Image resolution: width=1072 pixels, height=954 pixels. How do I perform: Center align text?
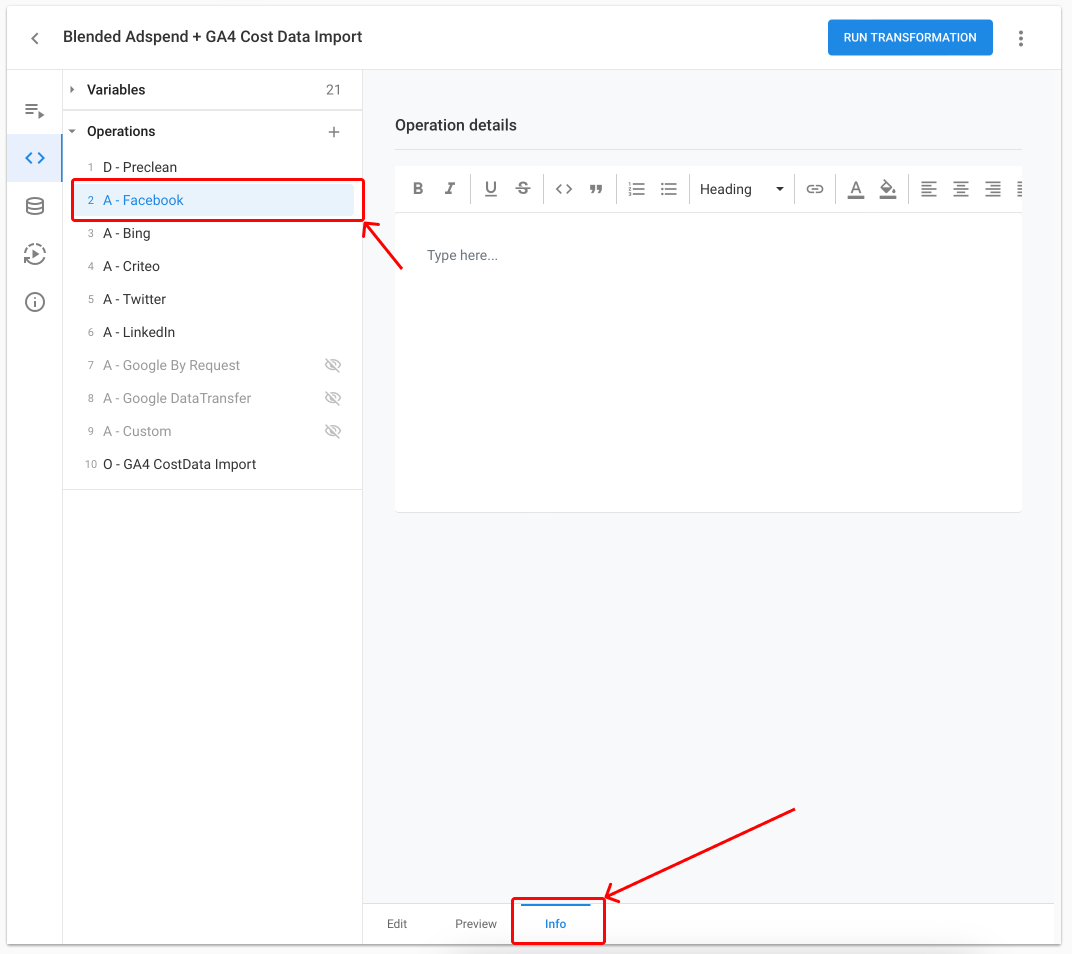pyautogui.click(x=961, y=189)
